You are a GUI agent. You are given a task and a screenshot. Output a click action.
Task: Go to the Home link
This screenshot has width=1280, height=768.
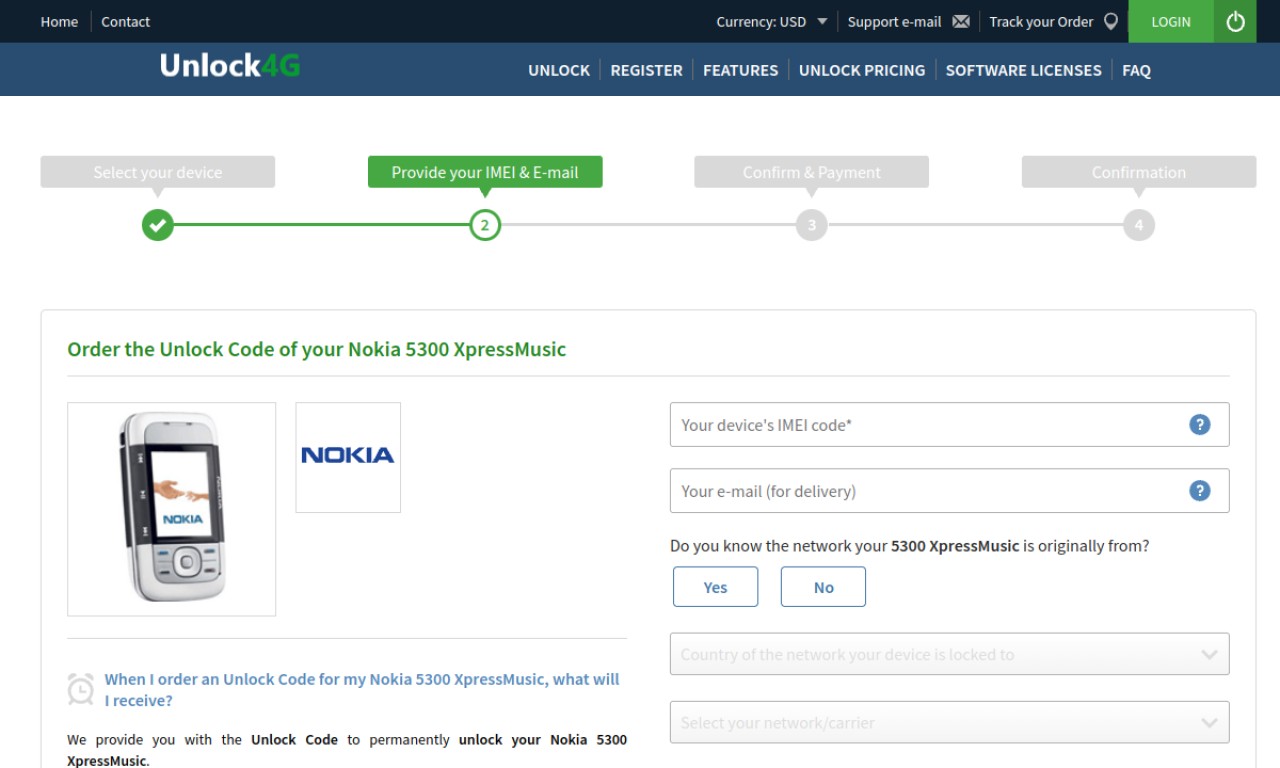pyautogui.click(x=59, y=22)
